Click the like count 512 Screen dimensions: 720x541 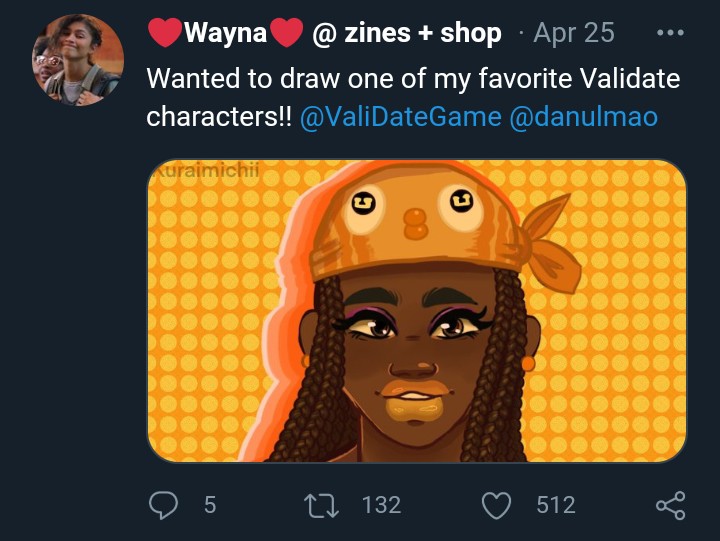pos(556,505)
